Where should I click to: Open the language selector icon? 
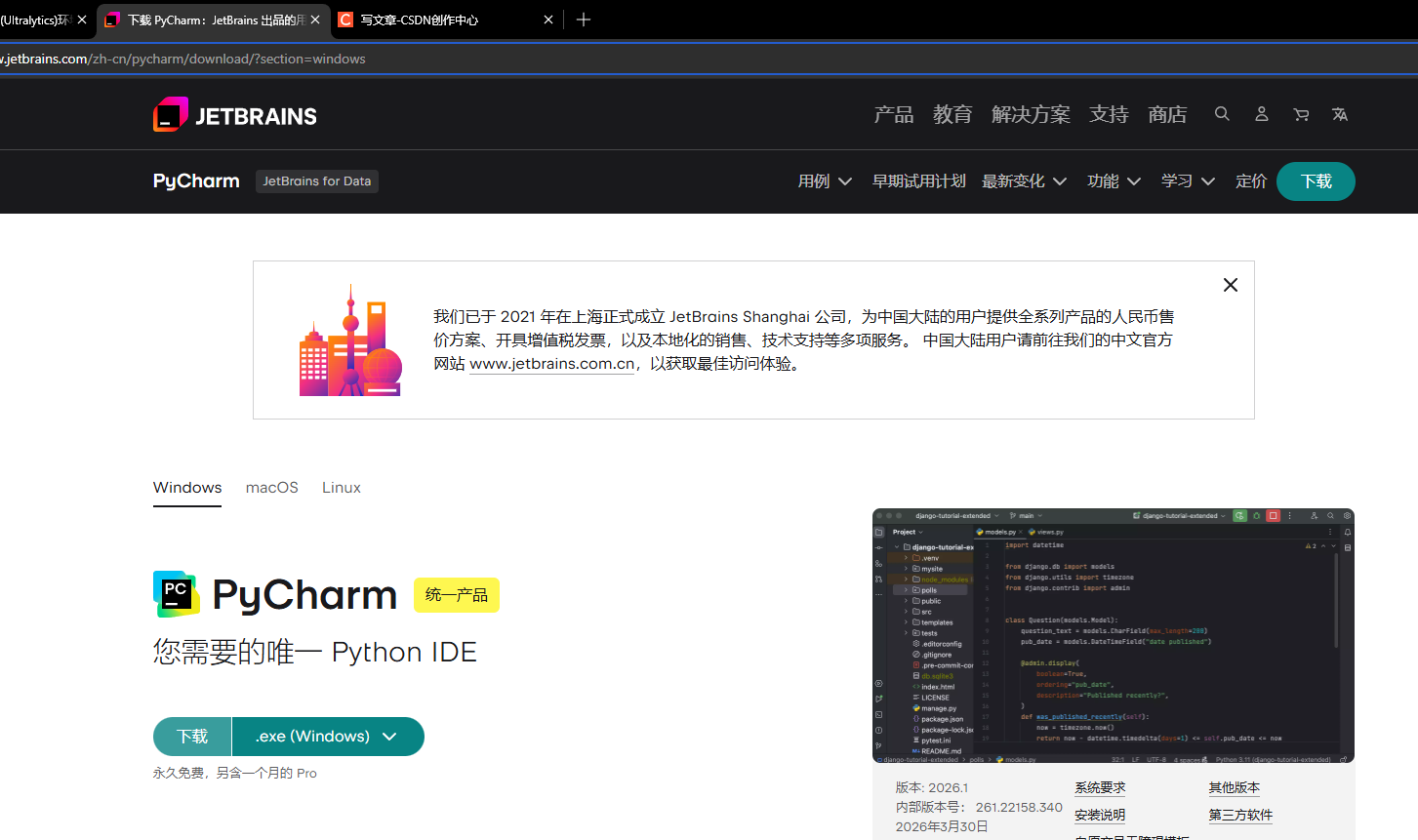tap(1340, 114)
